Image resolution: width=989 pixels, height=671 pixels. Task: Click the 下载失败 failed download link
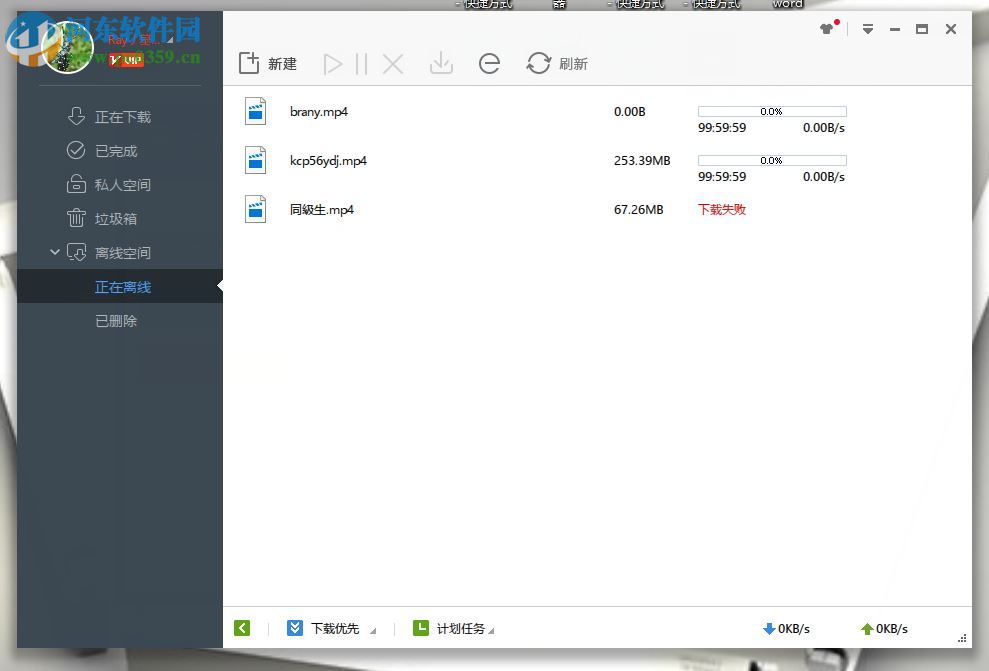[721, 210]
